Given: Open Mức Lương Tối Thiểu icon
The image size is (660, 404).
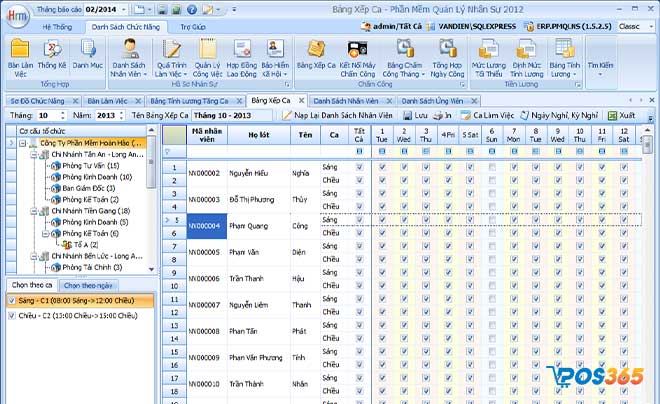Looking at the screenshot, I should click(x=488, y=58).
